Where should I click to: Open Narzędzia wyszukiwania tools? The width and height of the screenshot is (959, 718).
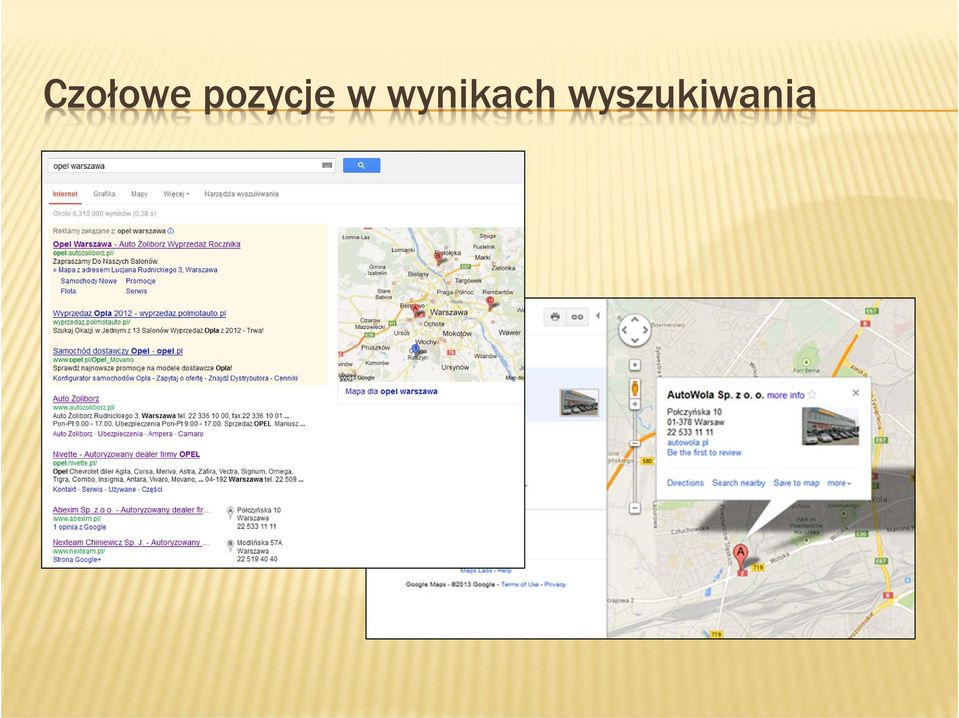pyautogui.click(x=242, y=194)
